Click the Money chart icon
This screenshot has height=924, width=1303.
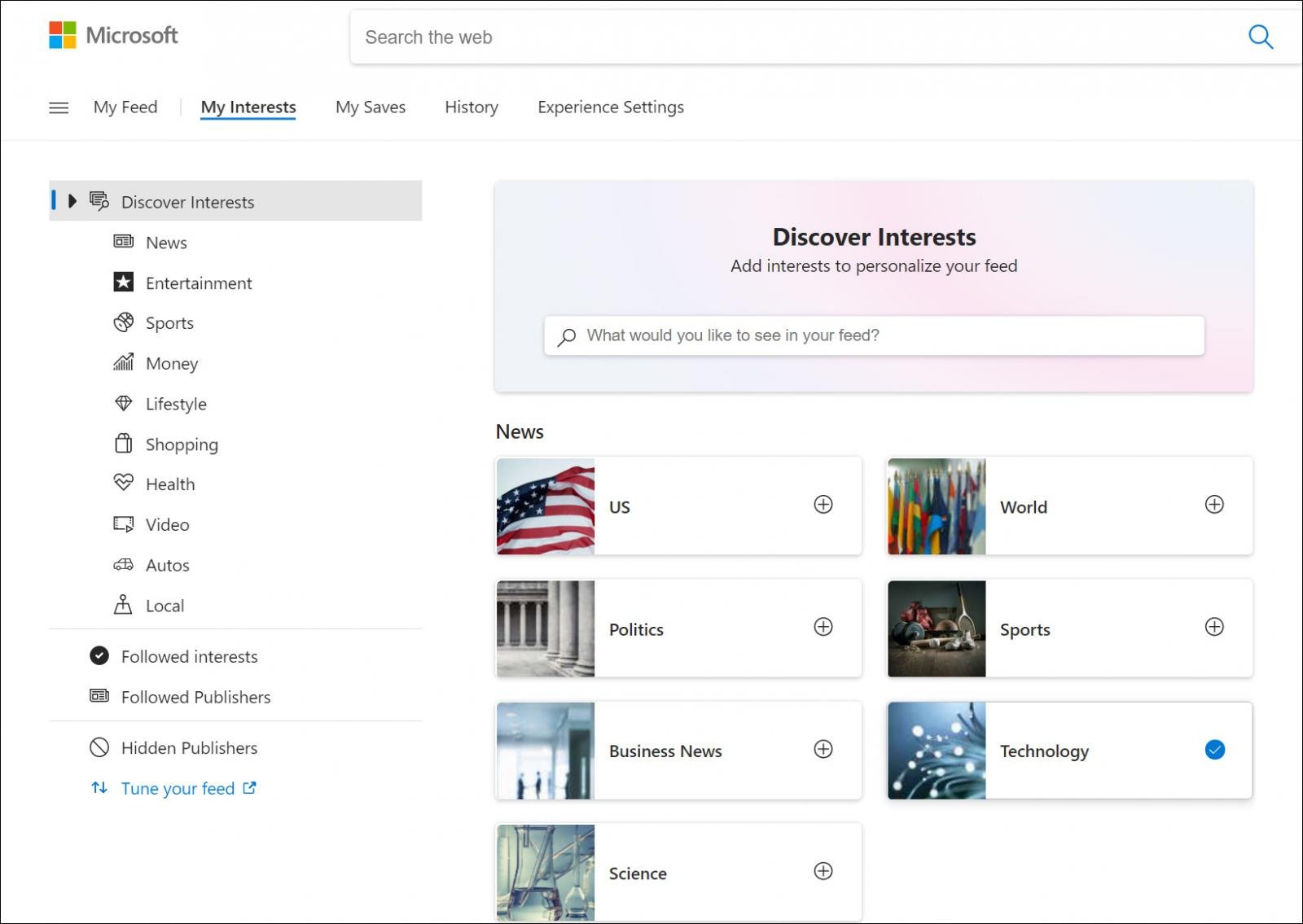pyautogui.click(x=123, y=362)
